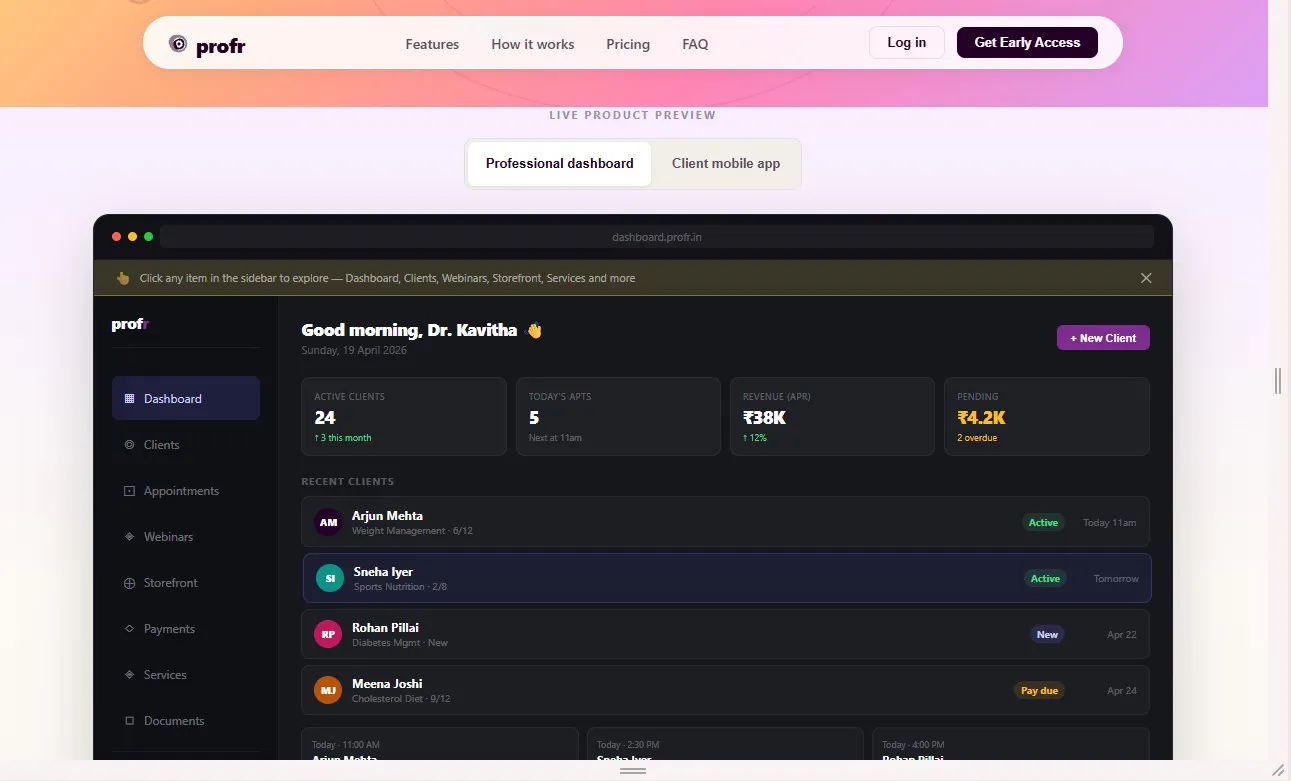
Task: Click the Active Clients stat card
Action: [x=404, y=416]
